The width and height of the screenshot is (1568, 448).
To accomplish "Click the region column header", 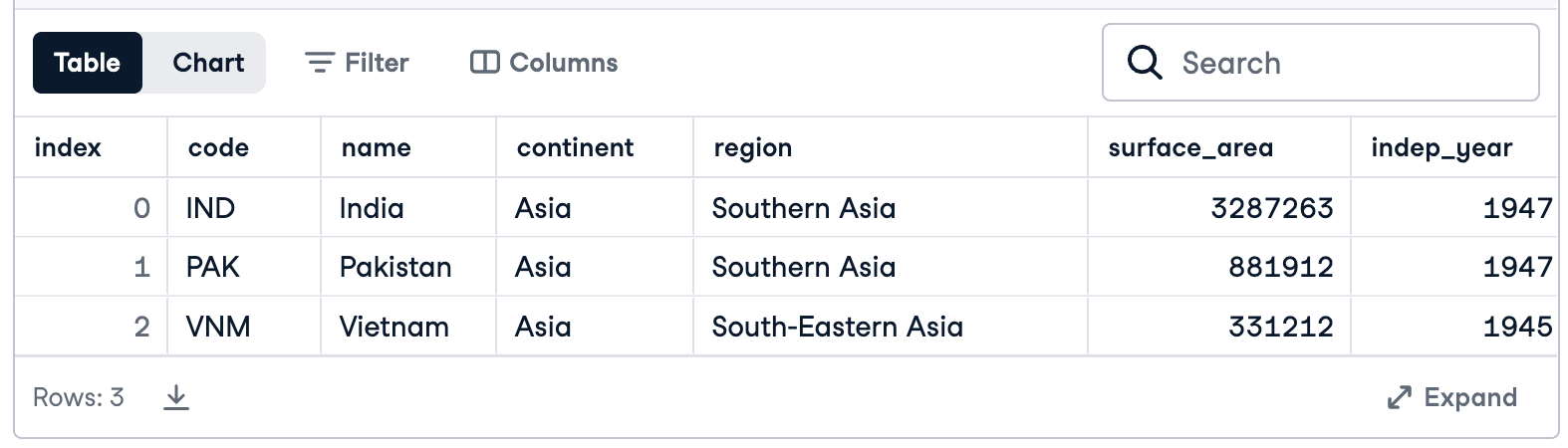I will 753,148.
